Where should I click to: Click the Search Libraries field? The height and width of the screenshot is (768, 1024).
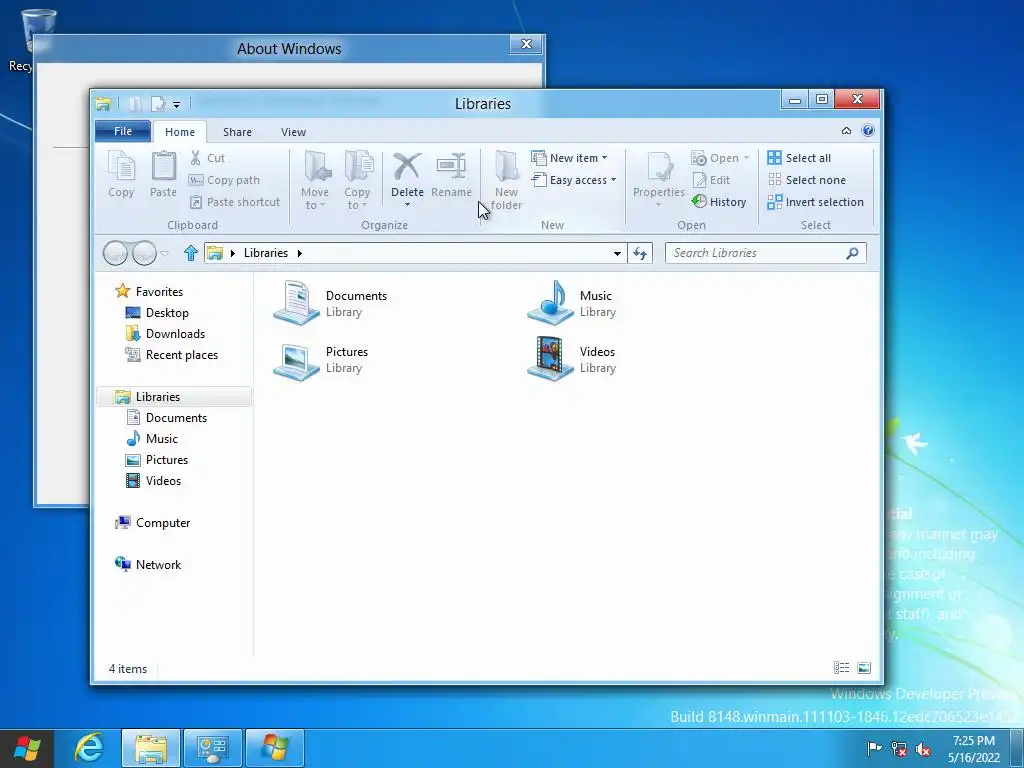tap(765, 253)
